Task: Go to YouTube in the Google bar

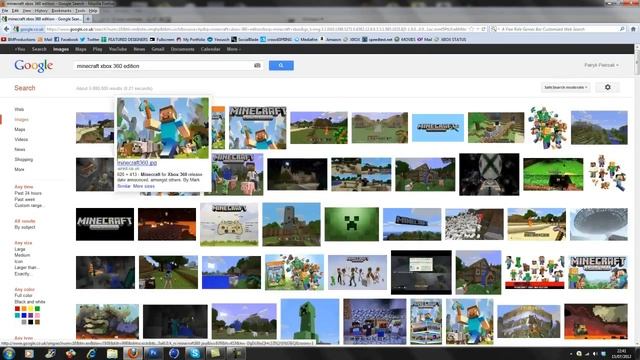Action: point(118,49)
